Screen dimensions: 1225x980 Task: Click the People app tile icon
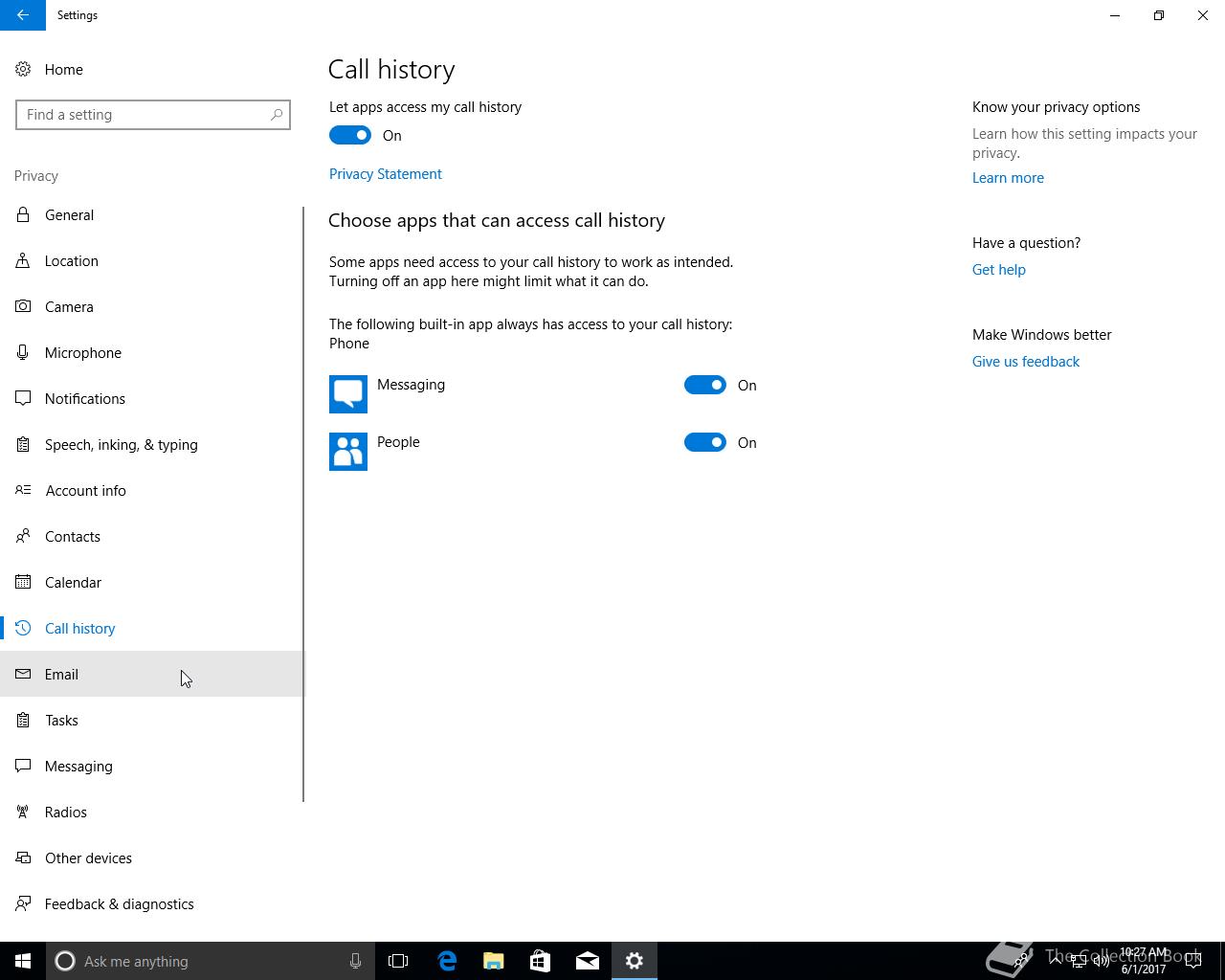tap(348, 452)
